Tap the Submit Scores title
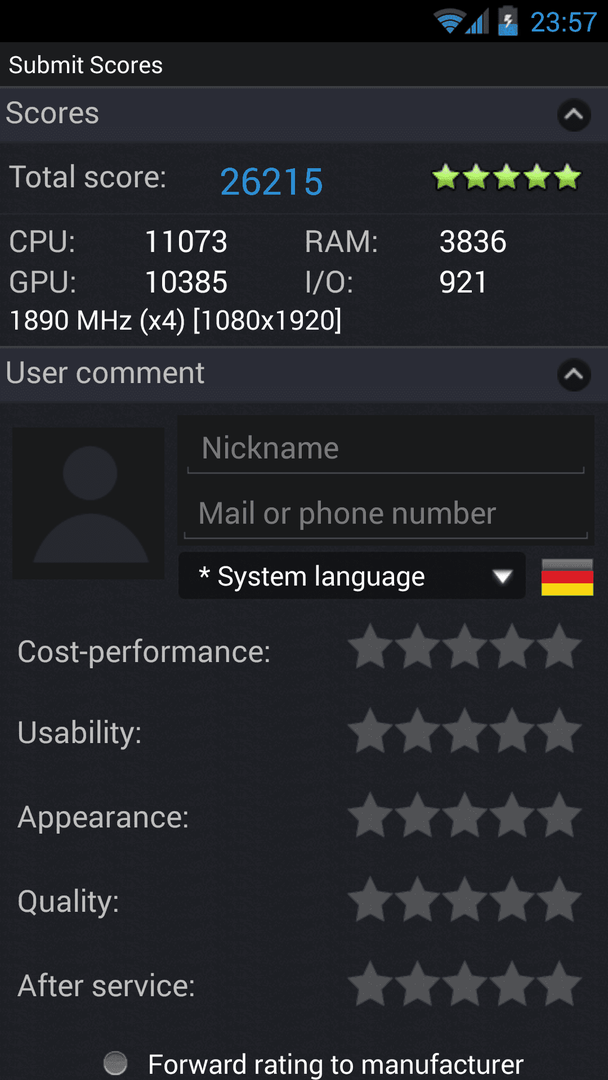Screen dimensions: 608x1080 86,65
